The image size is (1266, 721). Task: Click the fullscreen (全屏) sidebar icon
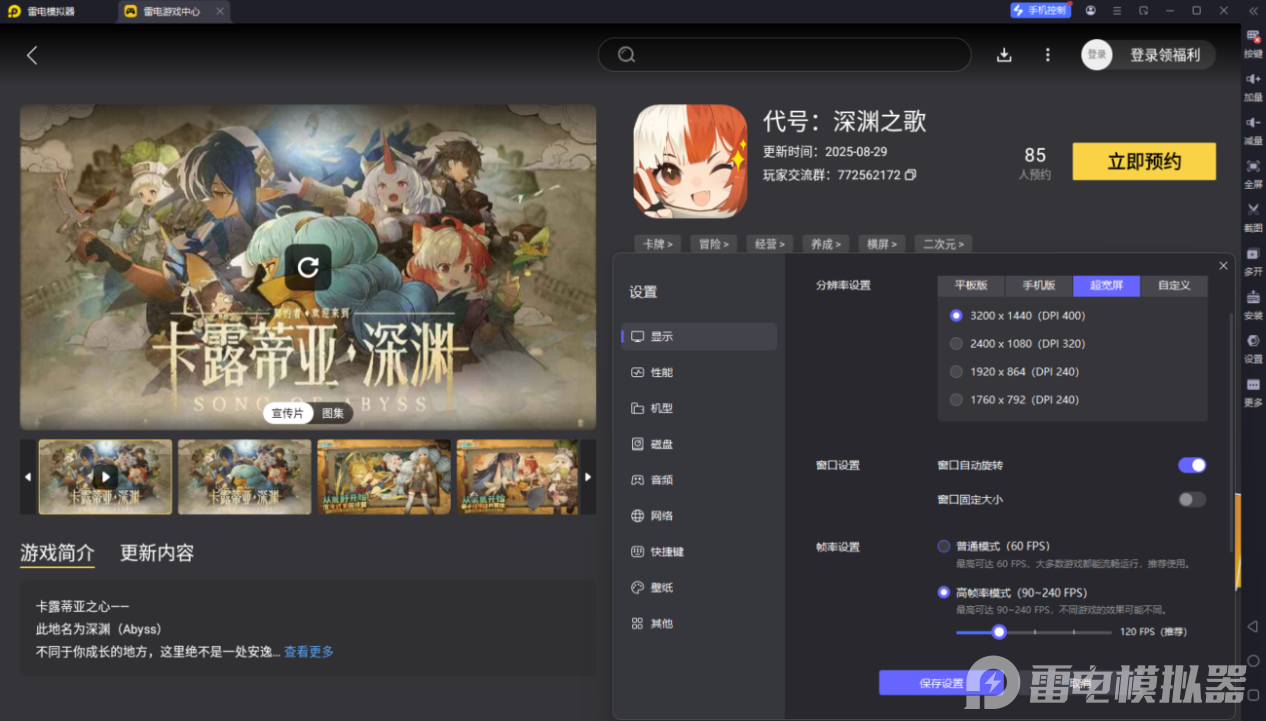pyautogui.click(x=1252, y=167)
